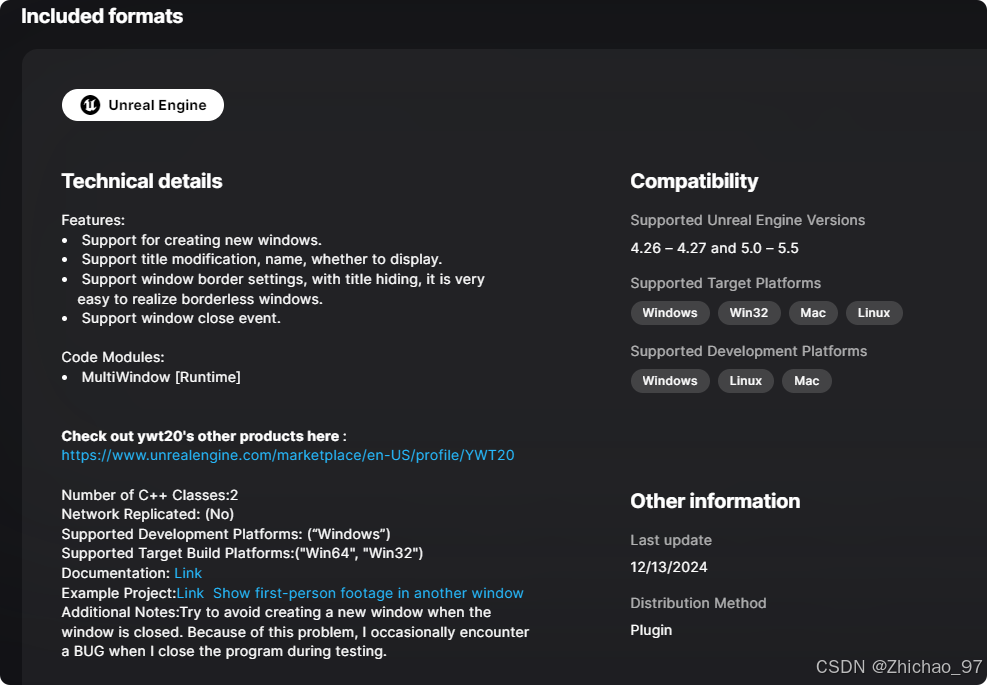Click 'Support for creating new windows.' bullet
The height and width of the screenshot is (685, 987).
201,240
